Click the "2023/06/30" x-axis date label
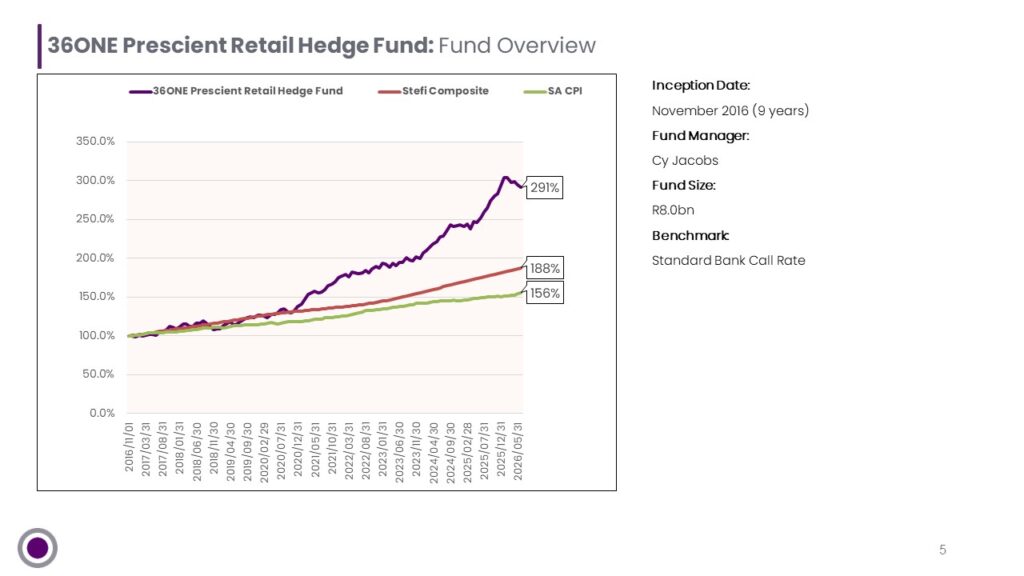 coord(399,452)
